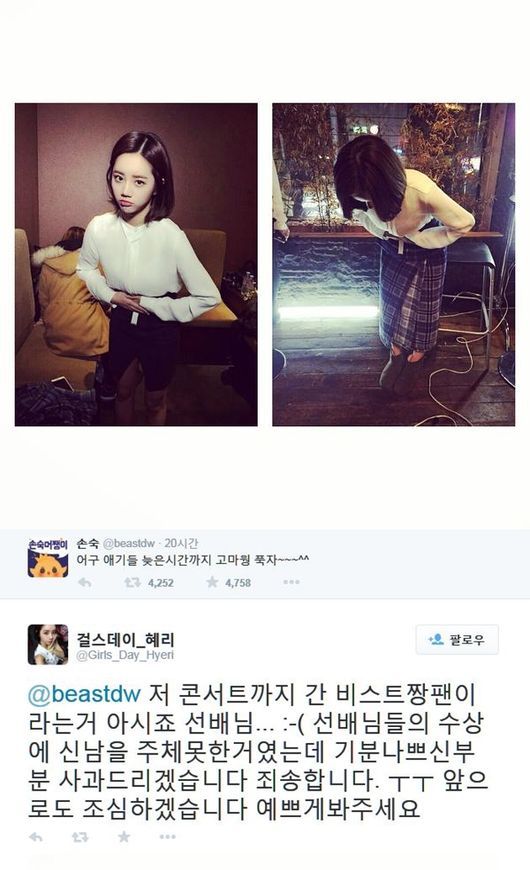Open more options on 손숙's tweet
The height and width of the screenshot is (870, 530).
291,582
